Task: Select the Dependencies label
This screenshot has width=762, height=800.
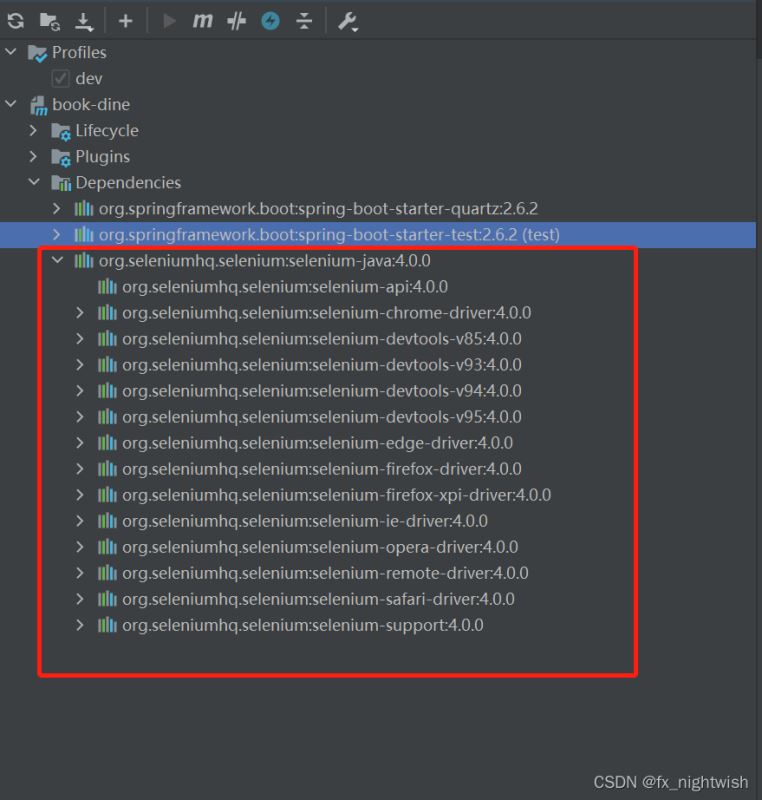Action: click(128, 183)
